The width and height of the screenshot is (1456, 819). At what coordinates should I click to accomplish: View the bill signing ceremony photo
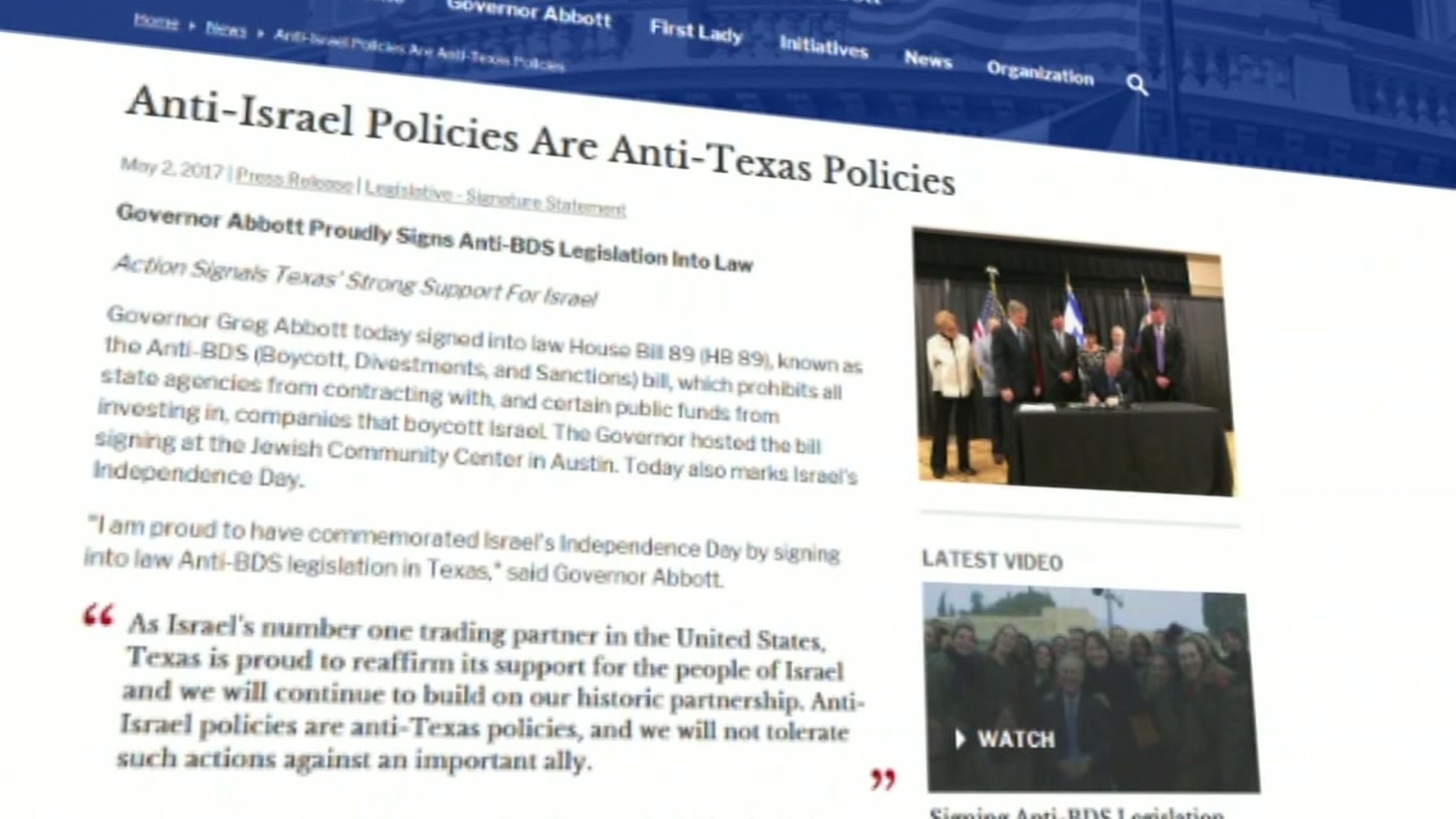pyautogui.click(x=1074, y=364)
